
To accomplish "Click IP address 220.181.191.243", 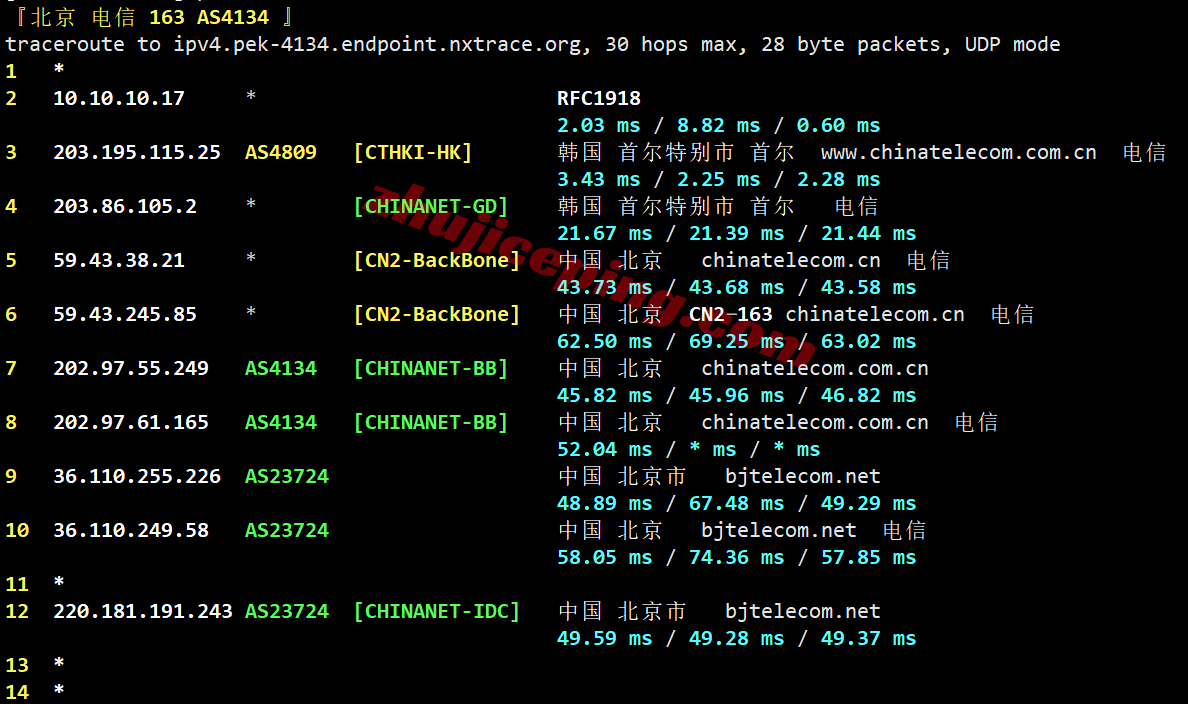I will [142, 612].
